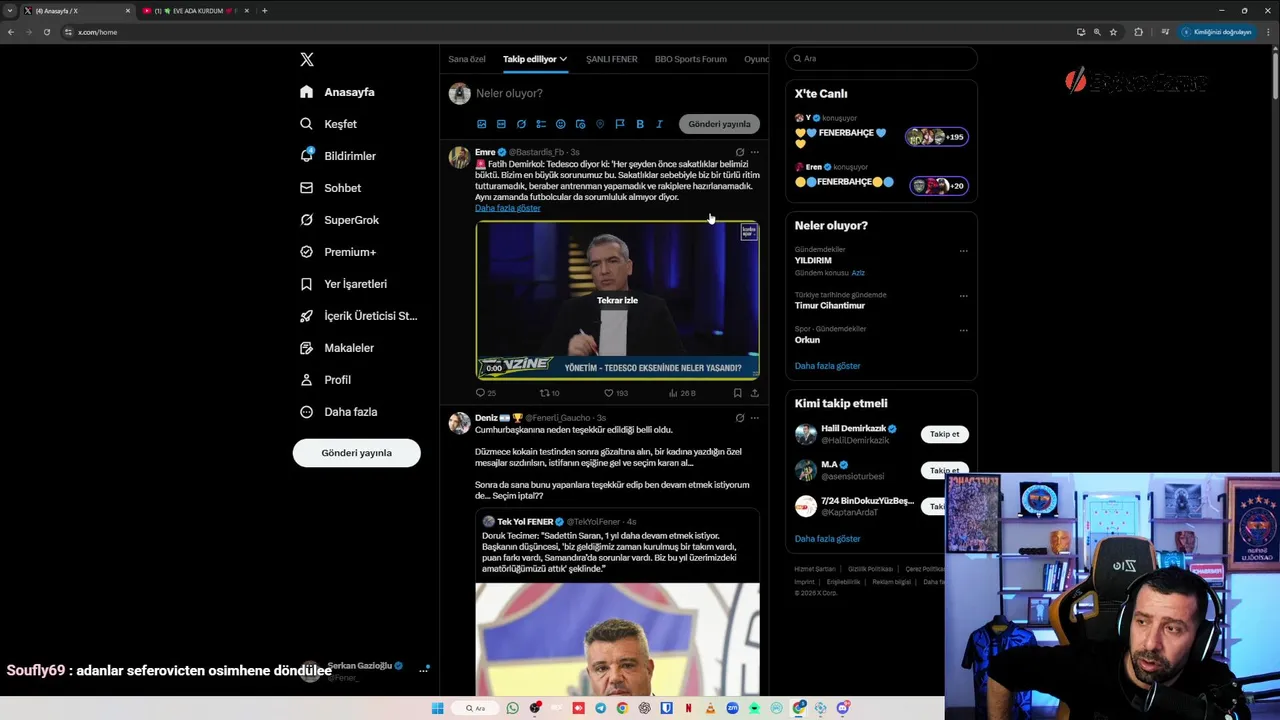Open Bildirimler notifications
This screenshot has width=1280, height=720.
click(338, 156)
